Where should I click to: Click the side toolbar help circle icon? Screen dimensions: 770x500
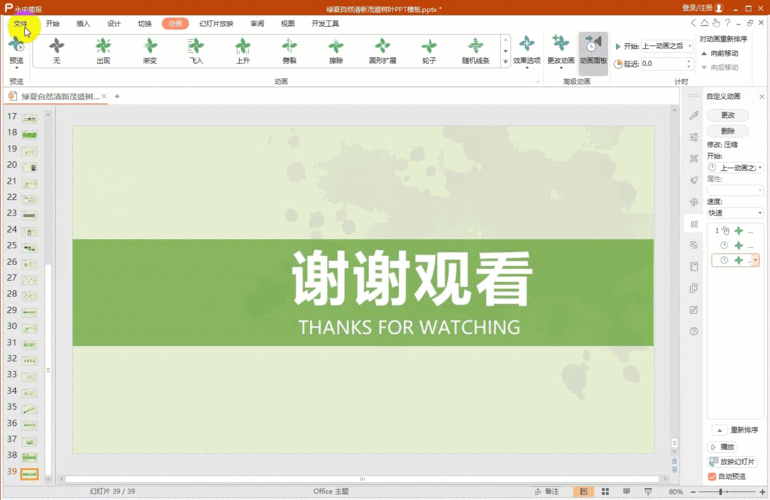tap(694, 332)
